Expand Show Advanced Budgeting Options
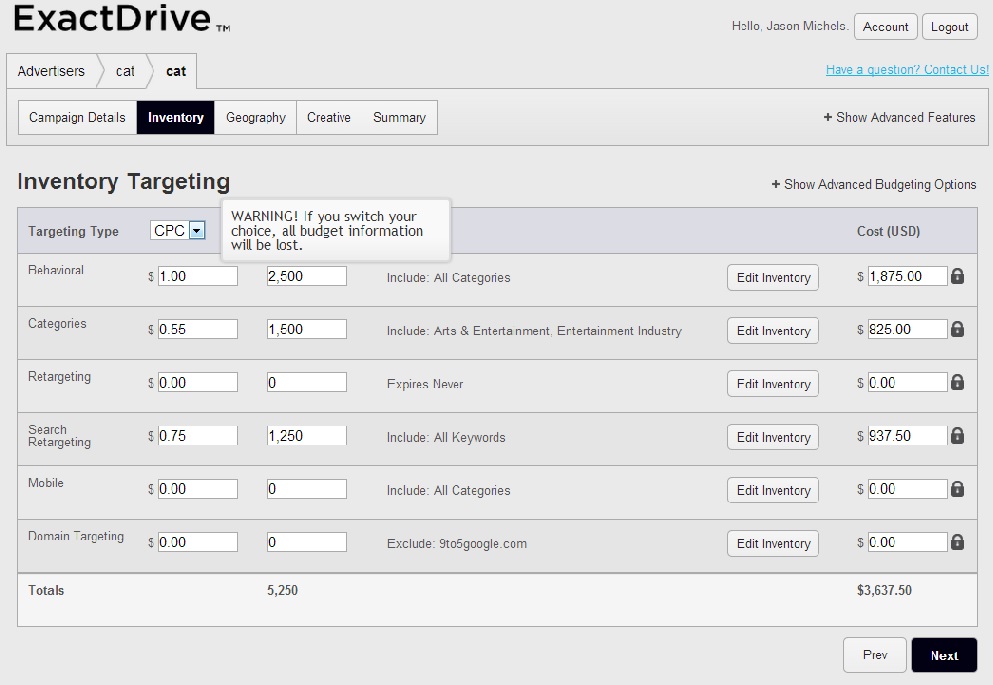 [x=873, y=184]
